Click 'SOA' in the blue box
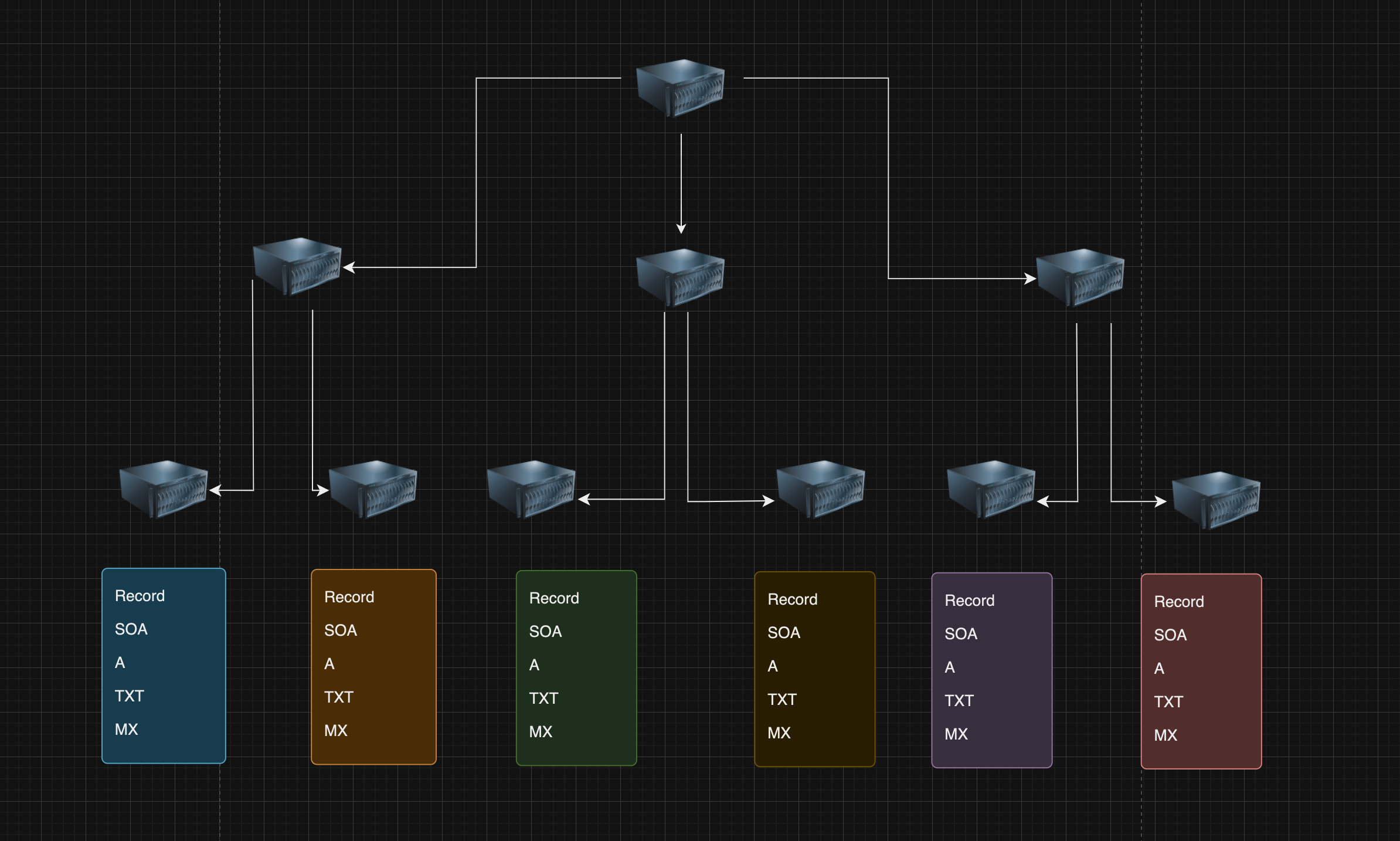 pos(131,629)
